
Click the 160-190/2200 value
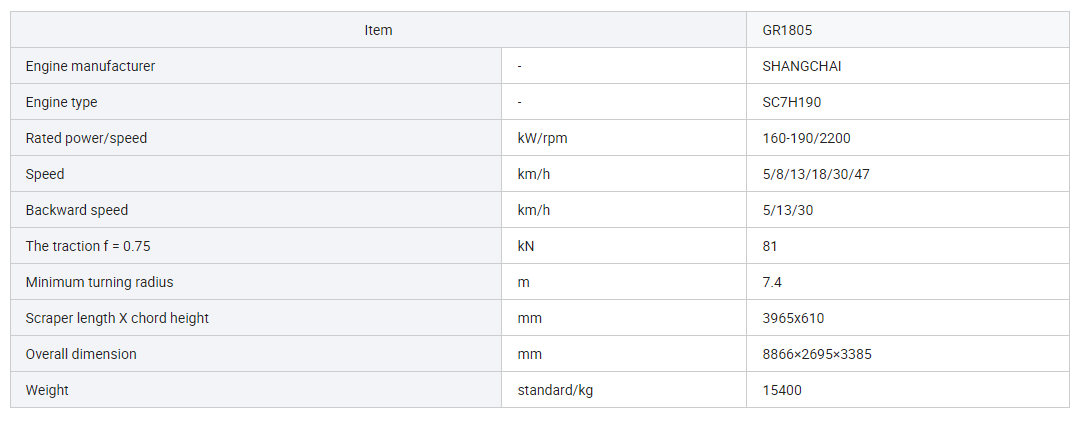coord(806,138)
